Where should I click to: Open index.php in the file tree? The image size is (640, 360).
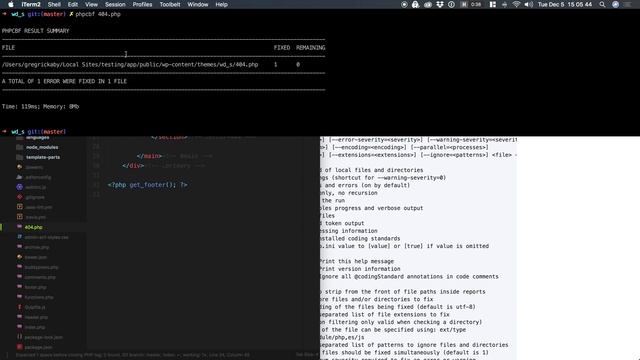(x=35, y=327)
